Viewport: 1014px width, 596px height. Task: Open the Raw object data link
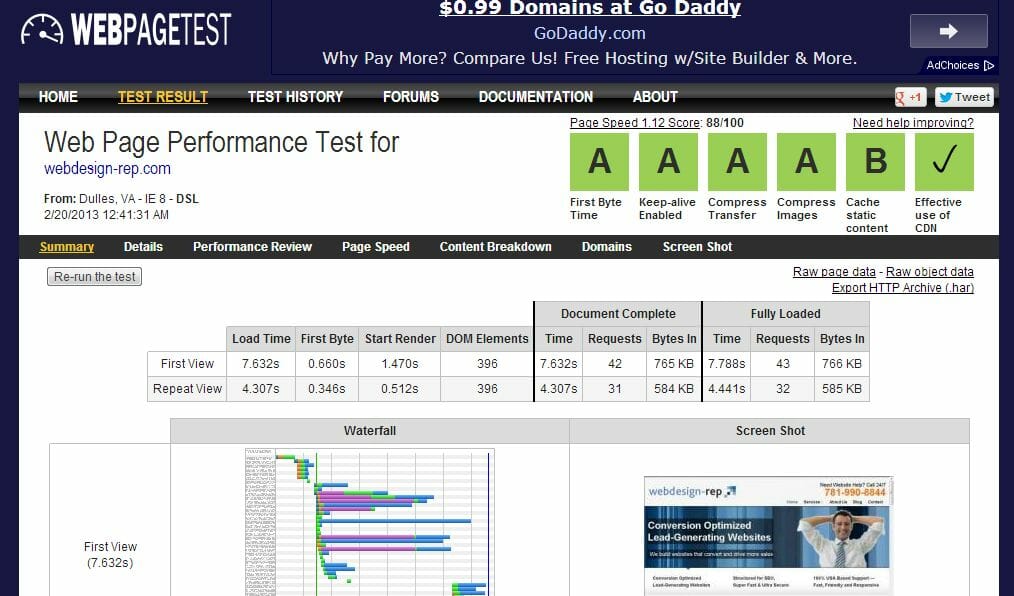pos(930,272)
